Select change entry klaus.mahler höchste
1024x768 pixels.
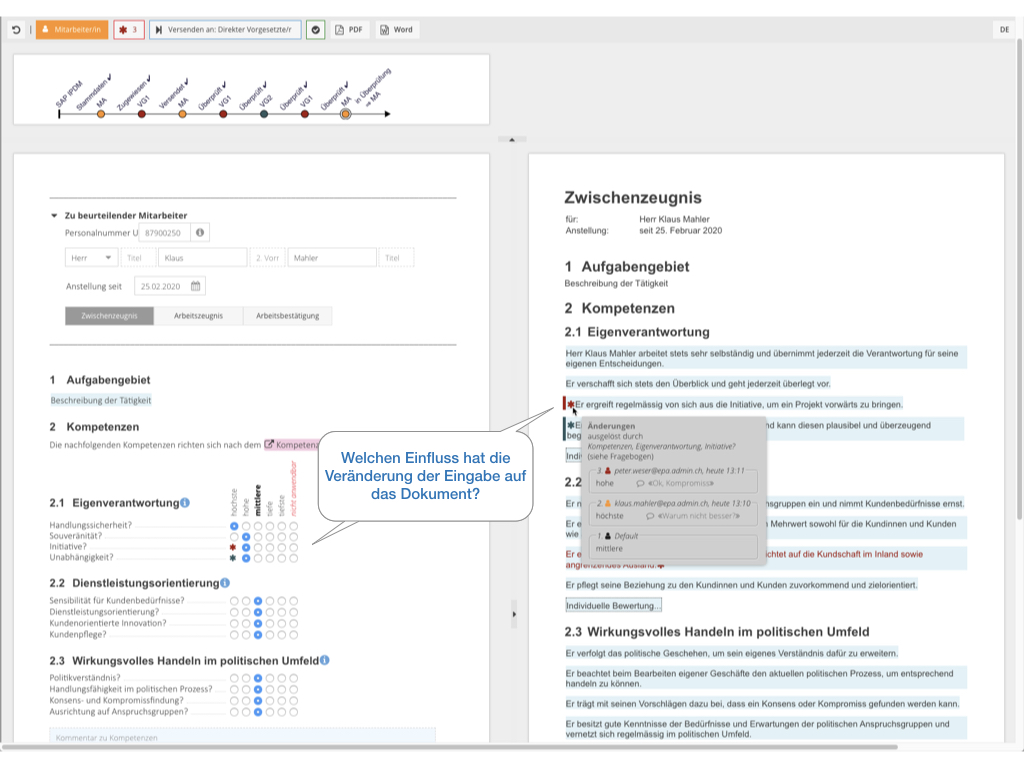pos(673,512)
